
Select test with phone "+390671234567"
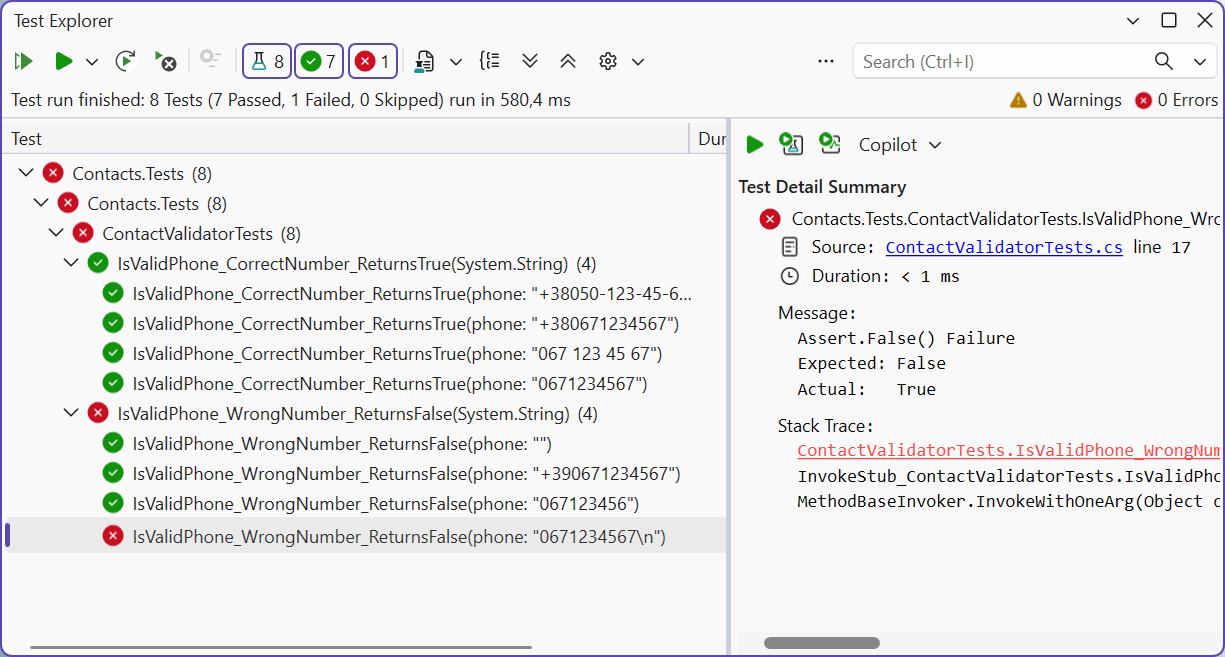pyautogui.click(x=364, y=474)
